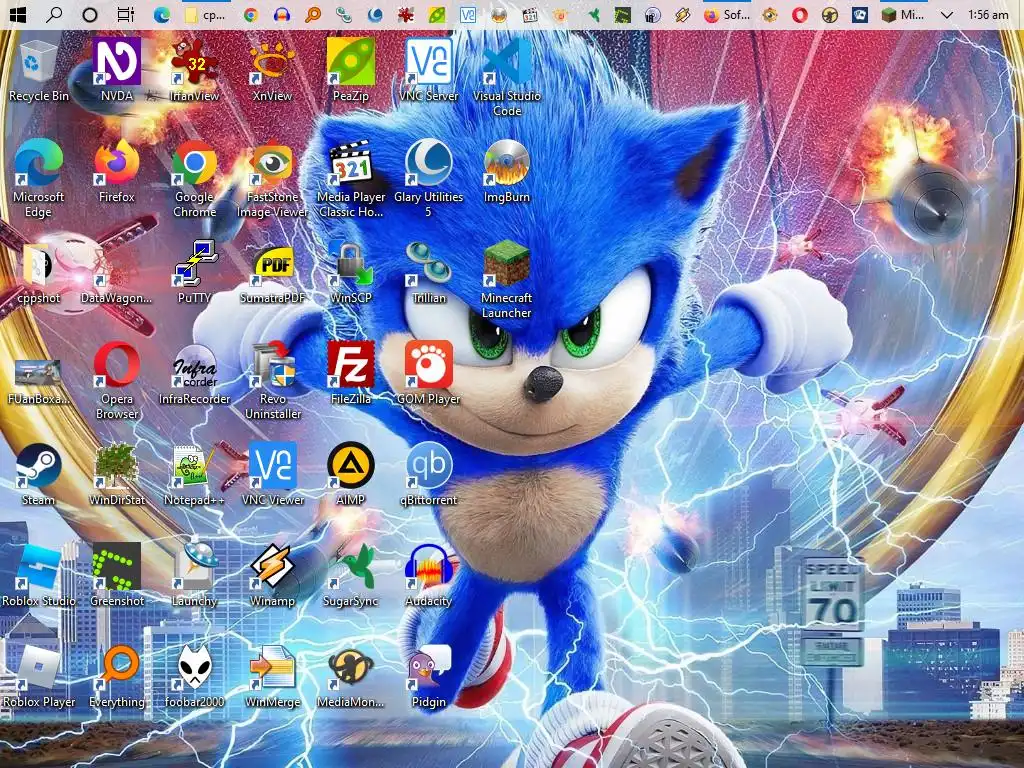
Task: Select the SumatraPDF desktop shortcut
Action: (x=272, y=273)
